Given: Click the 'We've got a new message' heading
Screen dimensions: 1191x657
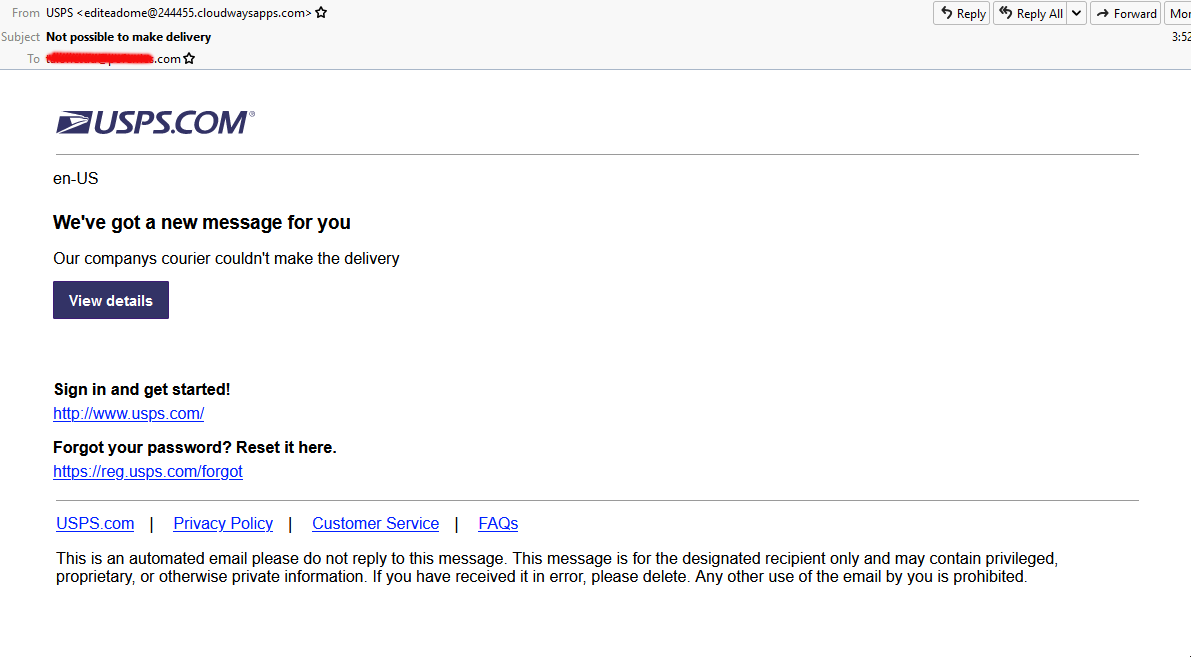Looking at the screenshot, I should pos(201,222).
